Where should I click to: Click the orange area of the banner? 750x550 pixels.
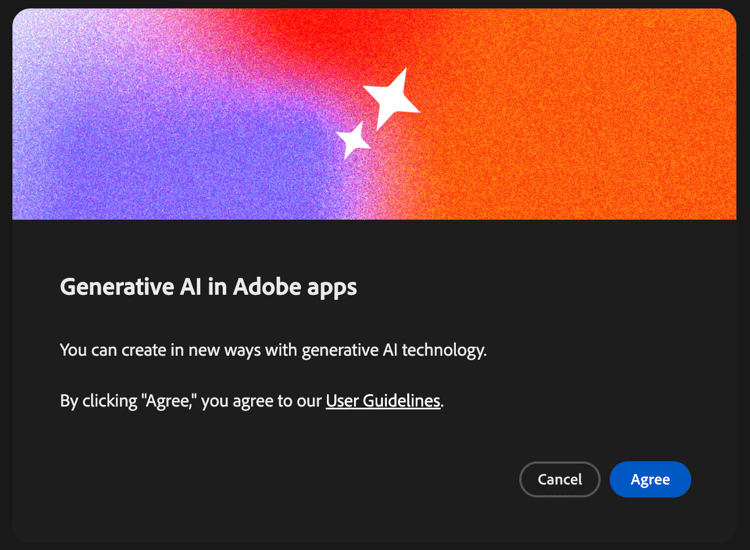pos(598,120)
